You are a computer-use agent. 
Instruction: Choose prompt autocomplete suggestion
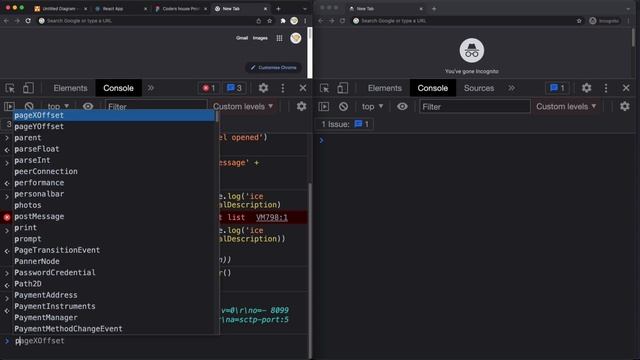tap(114, 239)
